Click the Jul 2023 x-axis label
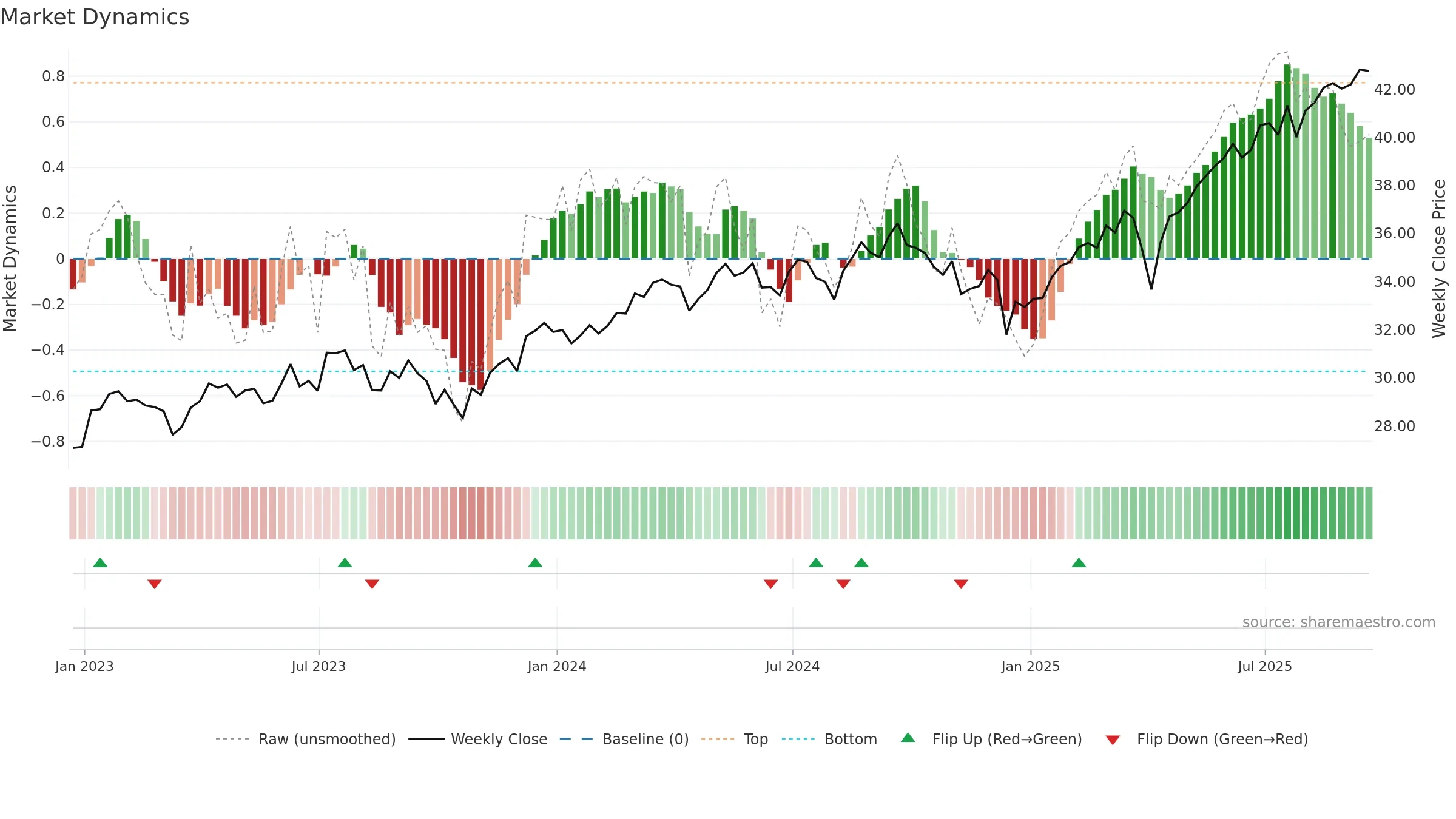Image resolution: width=1456 pixels, height=819 pixels. pyautogui.click(x=318, y=666)
